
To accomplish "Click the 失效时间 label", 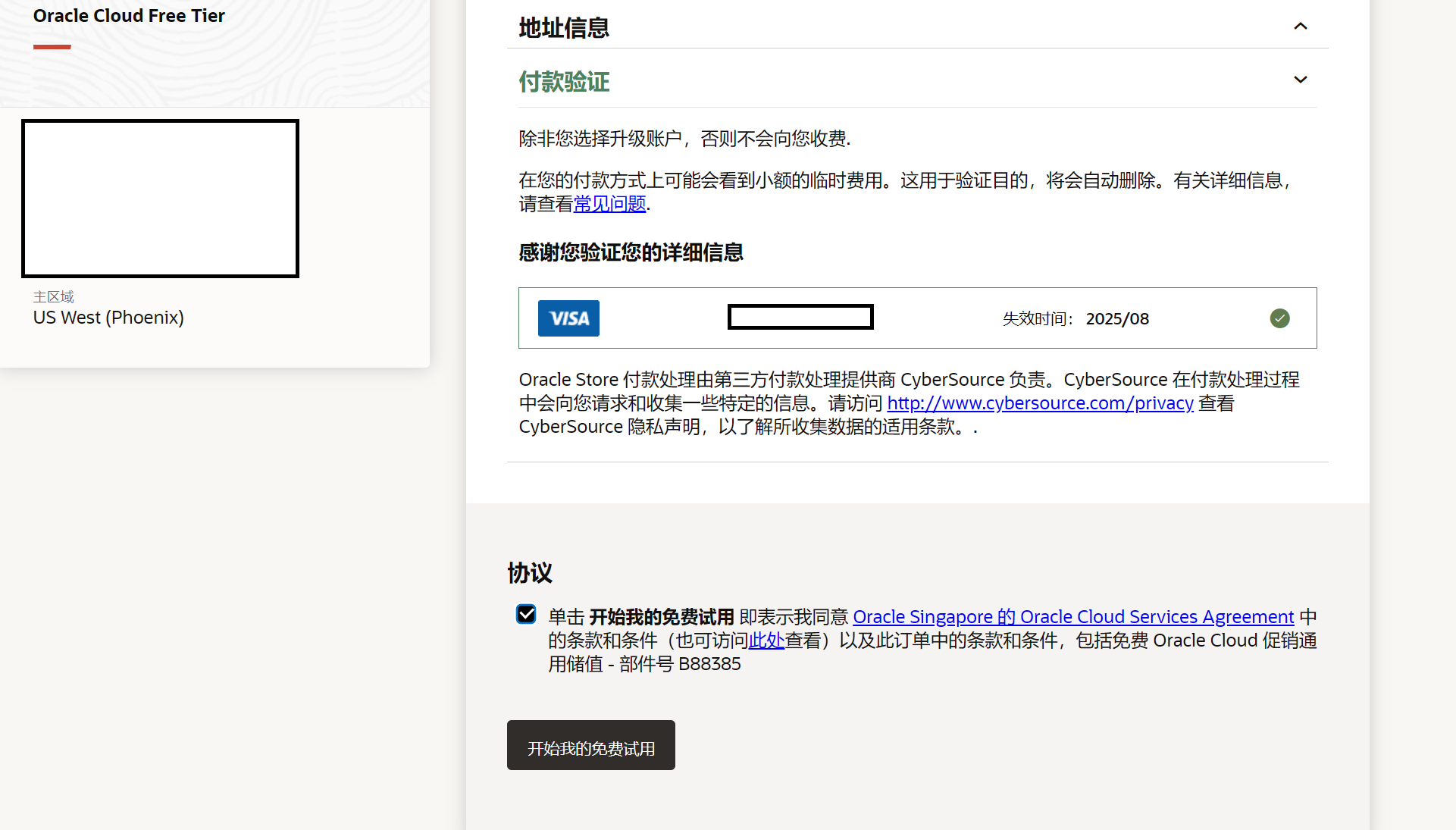I will (x=1038, y=319).
